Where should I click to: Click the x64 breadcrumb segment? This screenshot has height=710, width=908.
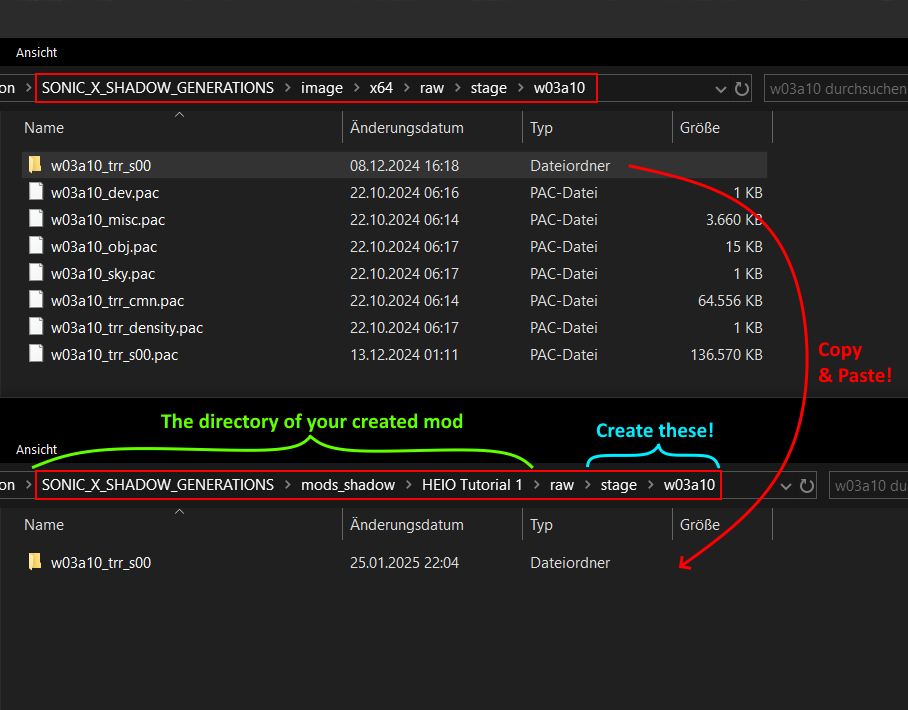pyautogui.click(x=381, y=88)
